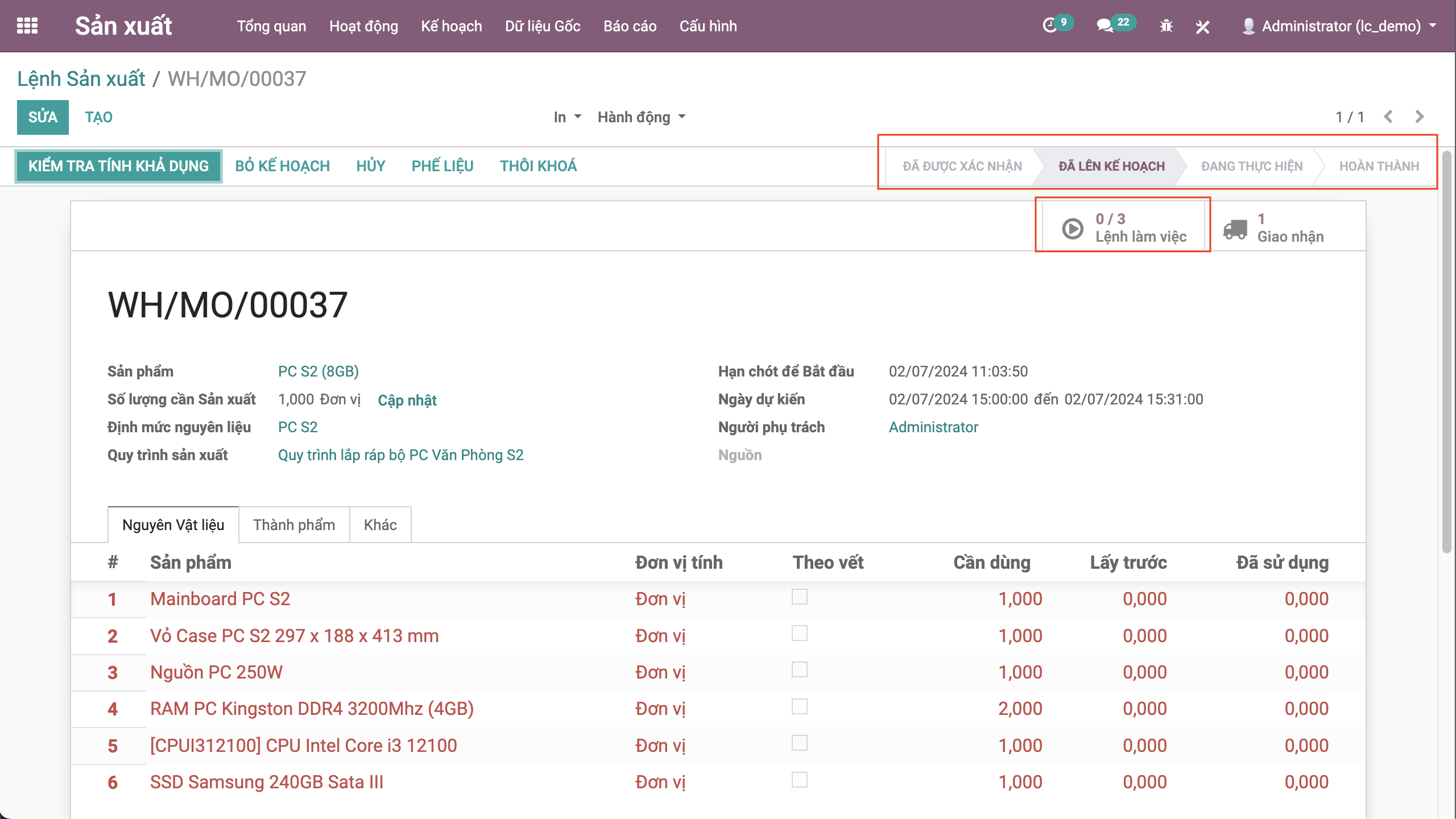This screenshot has height=819, width=1456.
Task: Go to previous record arrow
Action: coord(1388,117)
